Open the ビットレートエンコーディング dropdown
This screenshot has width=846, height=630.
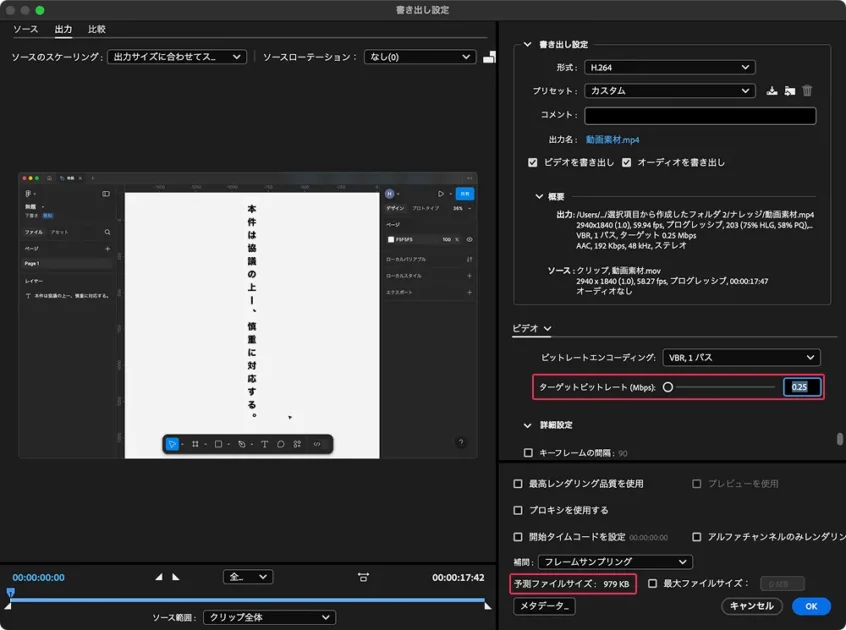741,357
